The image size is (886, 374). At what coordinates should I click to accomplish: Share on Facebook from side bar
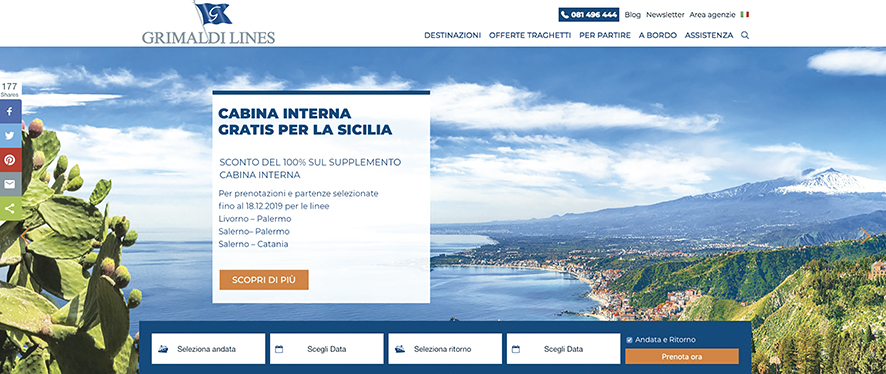pos(10,111)
